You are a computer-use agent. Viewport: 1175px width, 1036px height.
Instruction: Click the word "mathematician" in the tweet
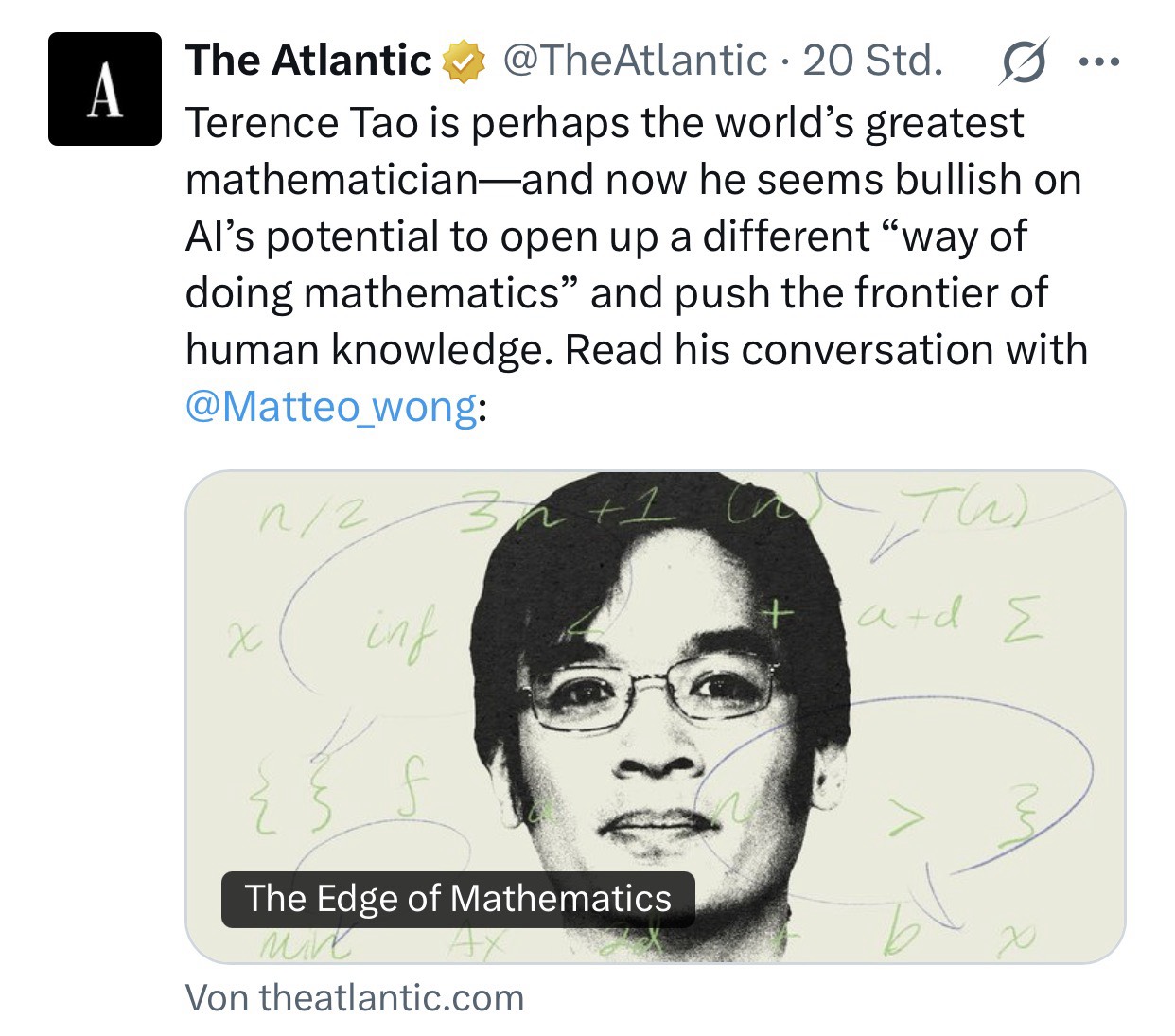pyautogui.click(x=332, y=180)
